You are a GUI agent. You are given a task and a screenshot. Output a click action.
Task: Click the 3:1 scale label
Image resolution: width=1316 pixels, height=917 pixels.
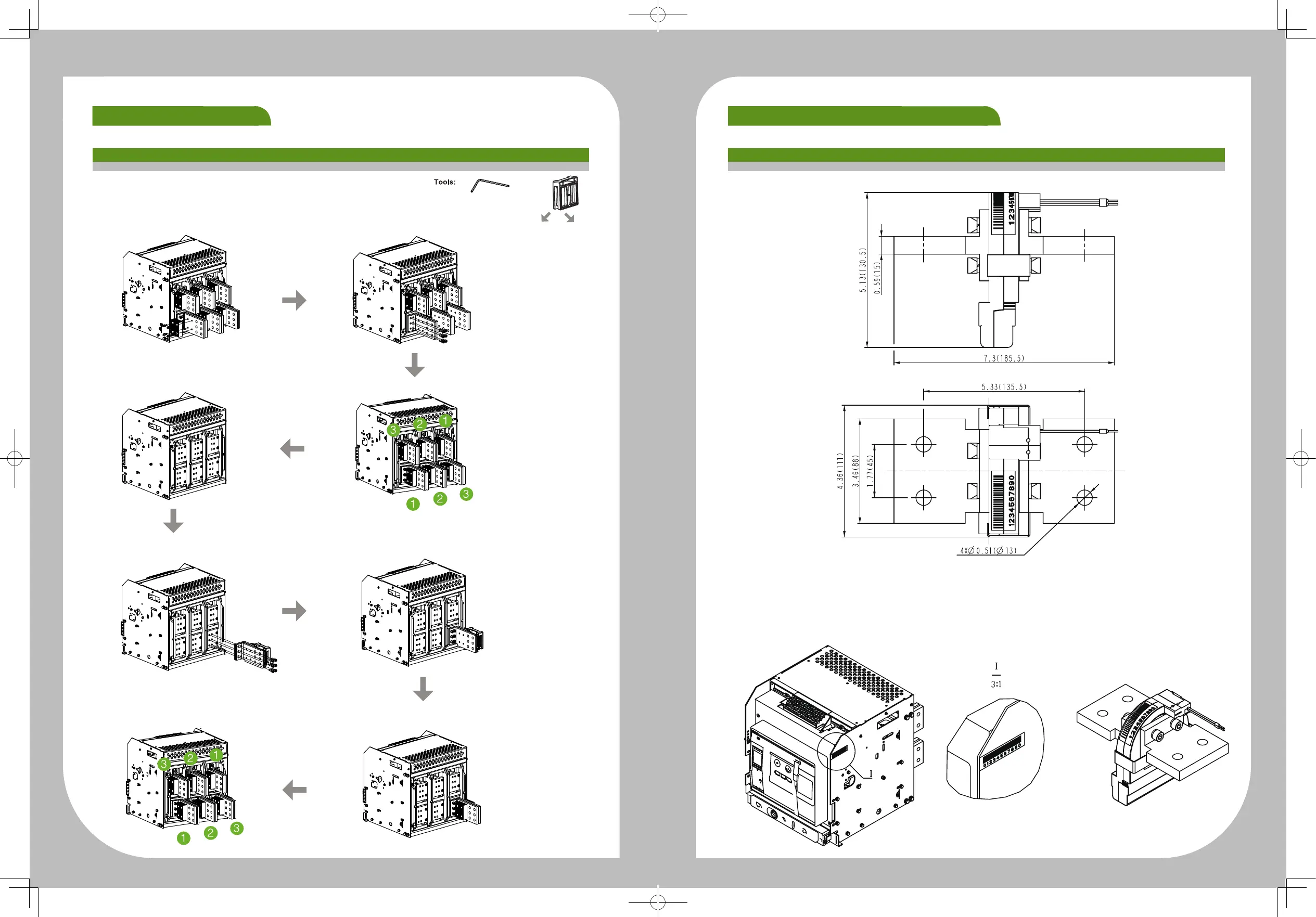[996, 684]
